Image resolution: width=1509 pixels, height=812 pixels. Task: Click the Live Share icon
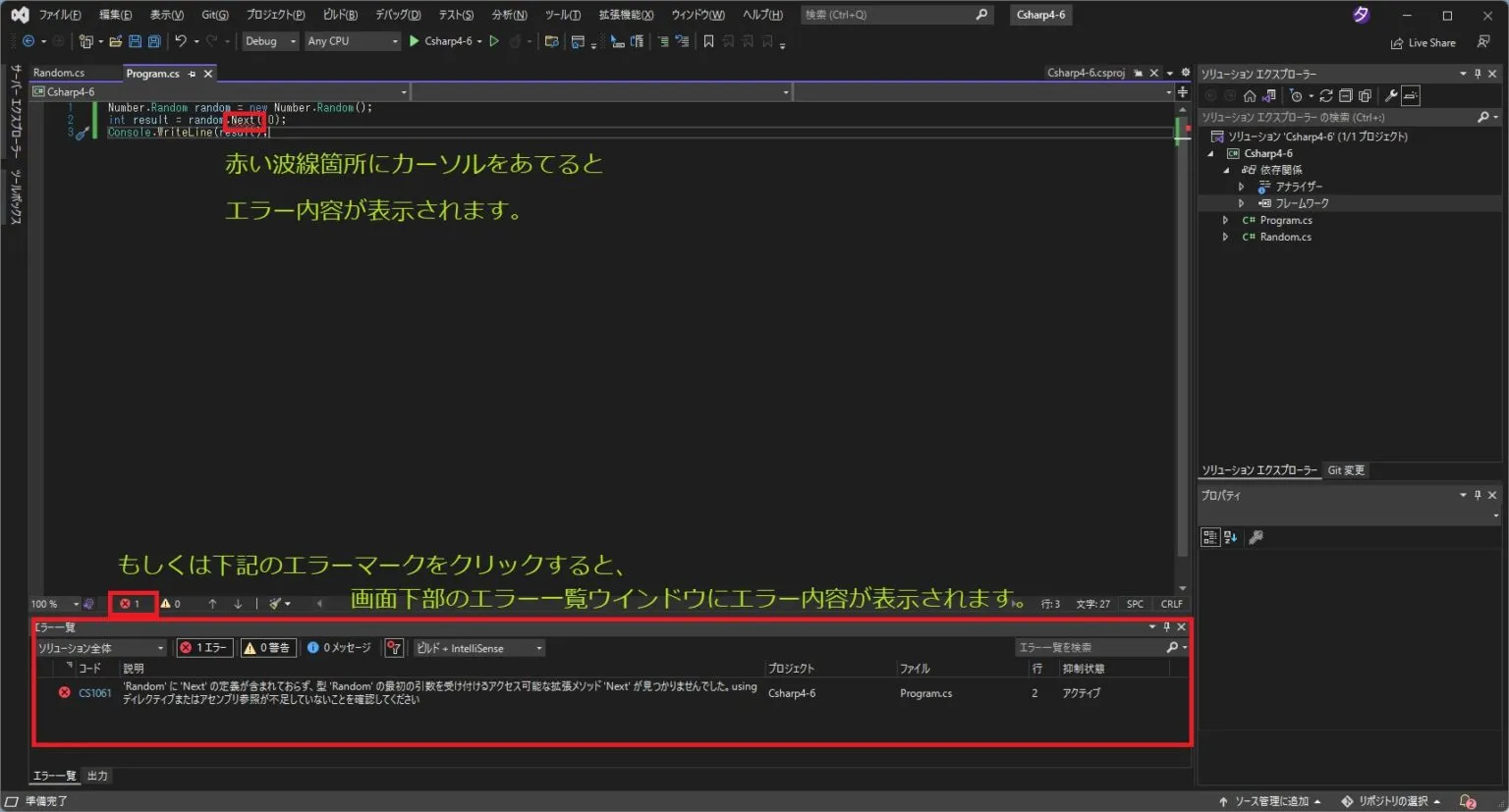click(1396, 42)
